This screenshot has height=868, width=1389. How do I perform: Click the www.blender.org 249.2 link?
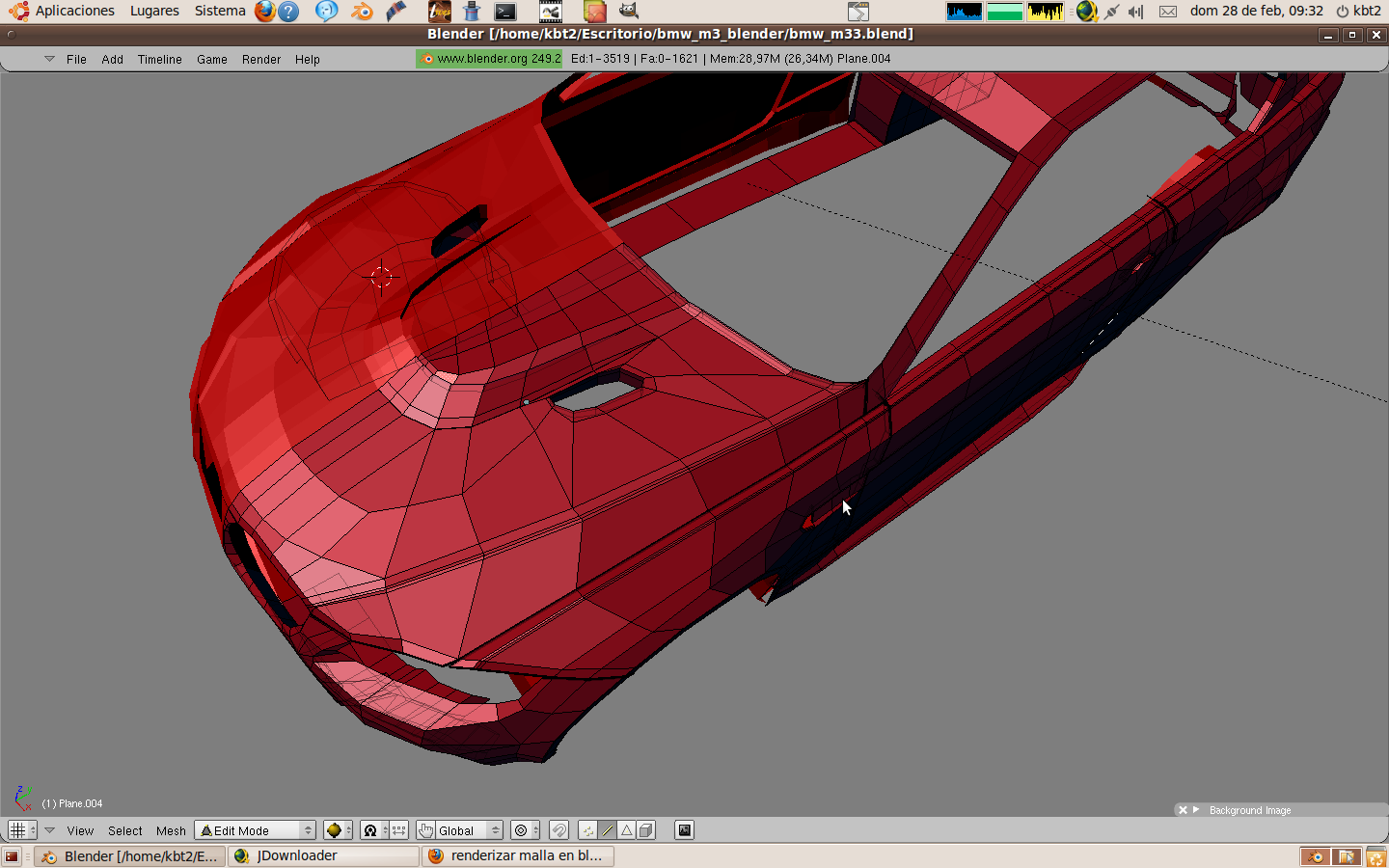490,59
